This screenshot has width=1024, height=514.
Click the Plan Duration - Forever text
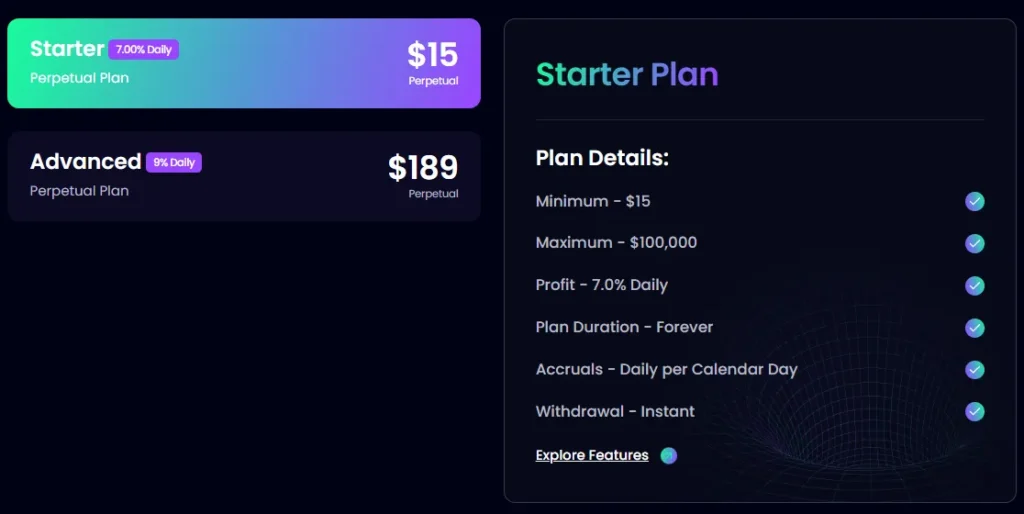[624, 328]
